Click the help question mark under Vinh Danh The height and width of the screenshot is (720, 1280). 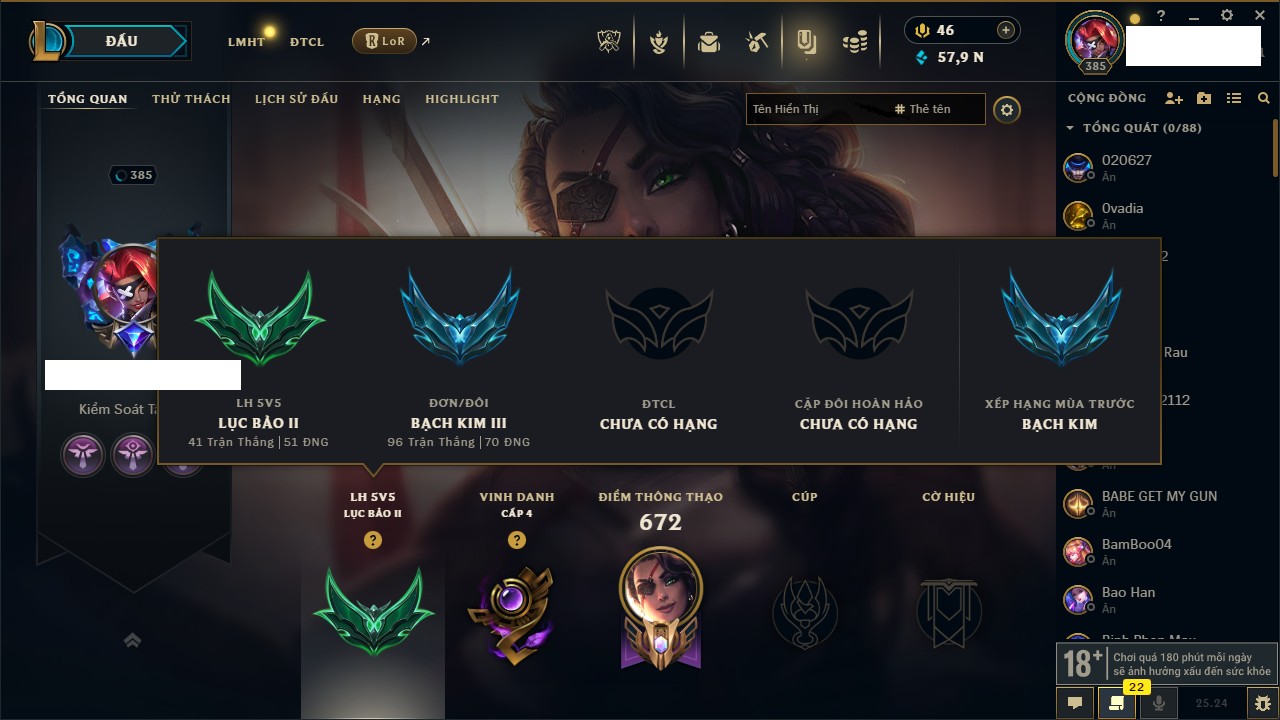pyautogui.click(x=516, y=540)
